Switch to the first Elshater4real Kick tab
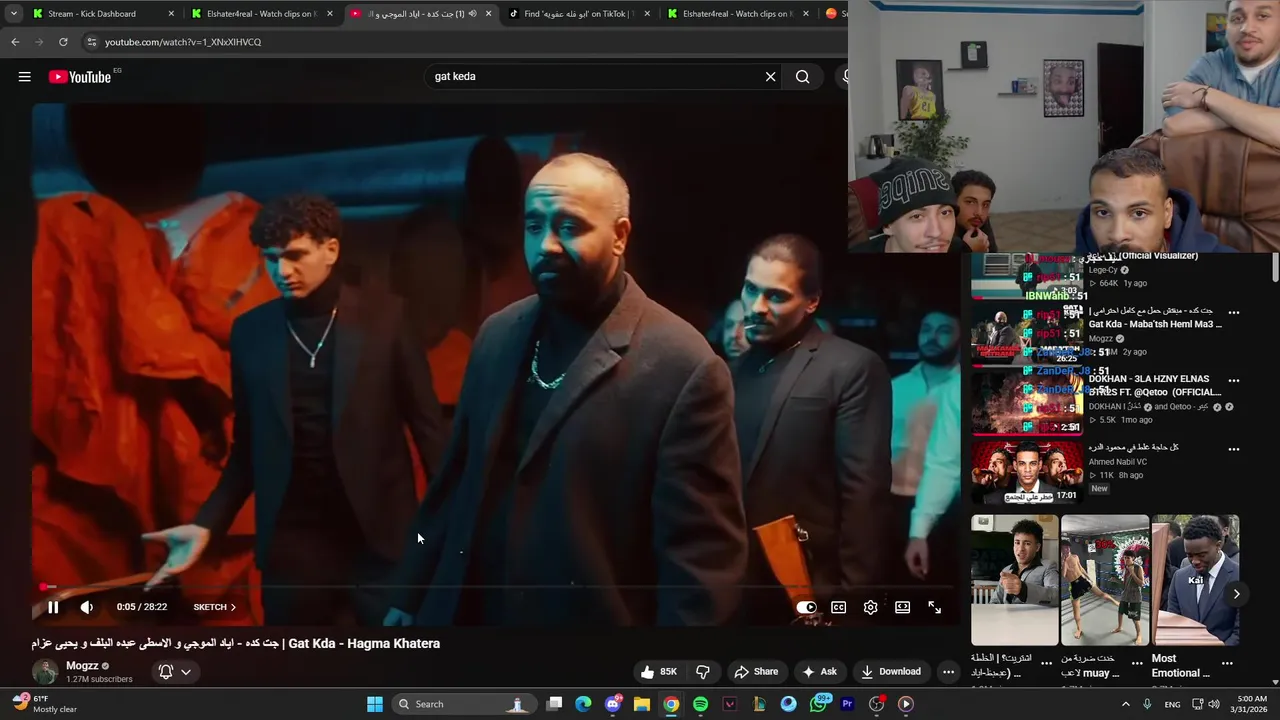Screen dimensions: 1280x720 click(260, 14)
